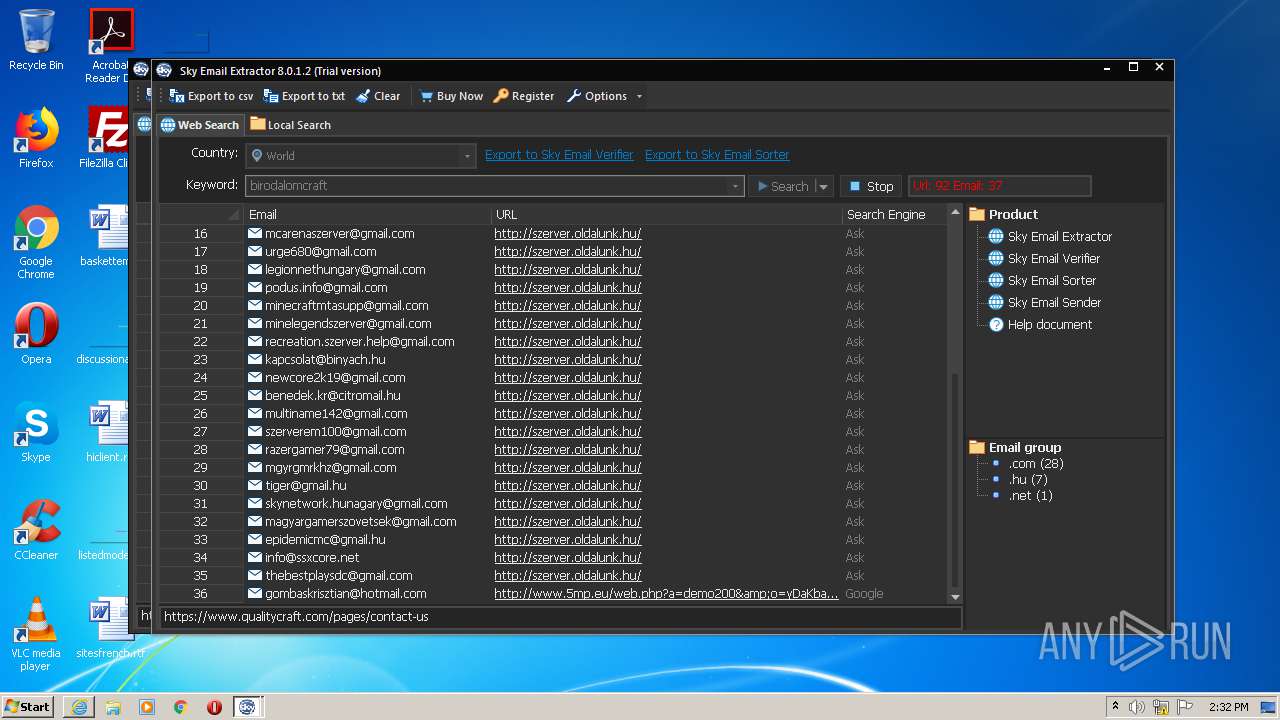Select email benedek.kr@citromail.hu
This screenshot has height=720, width=1280.
click(332, 396)
